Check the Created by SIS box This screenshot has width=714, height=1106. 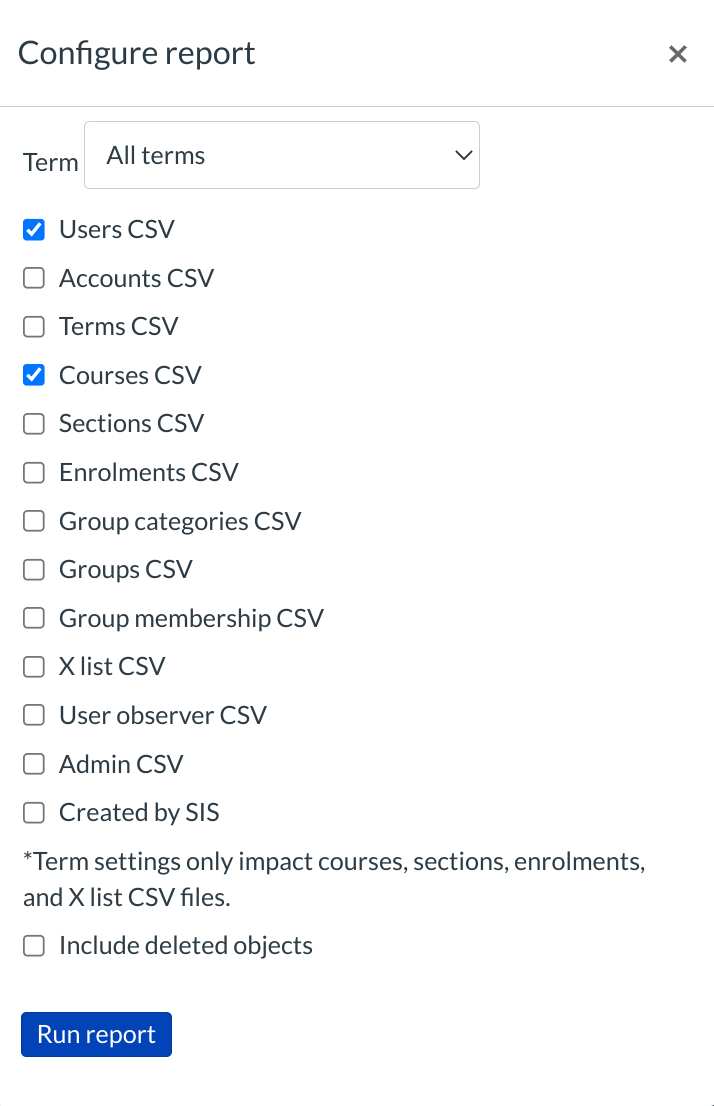34,813
